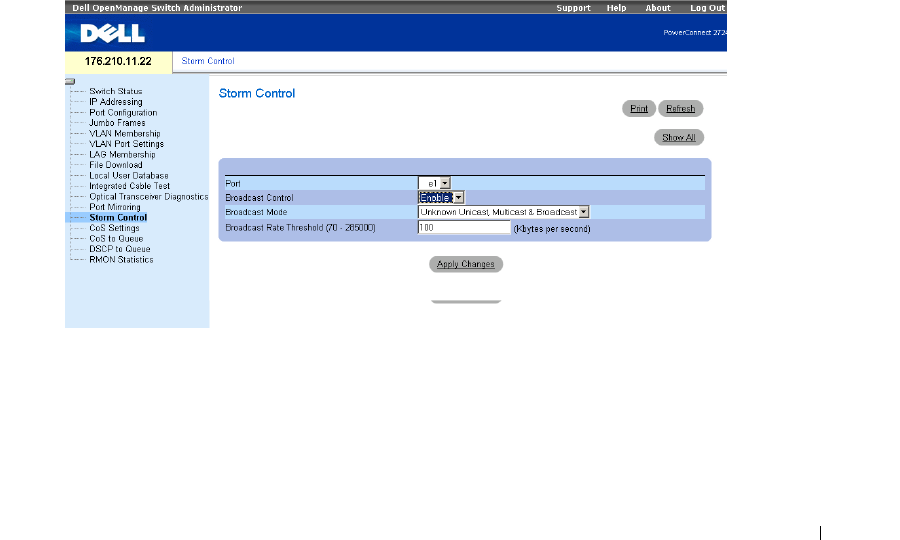Select Storm Control in the tree
The width and height of the screenshot is (900, 540).
tap(118, 217)
